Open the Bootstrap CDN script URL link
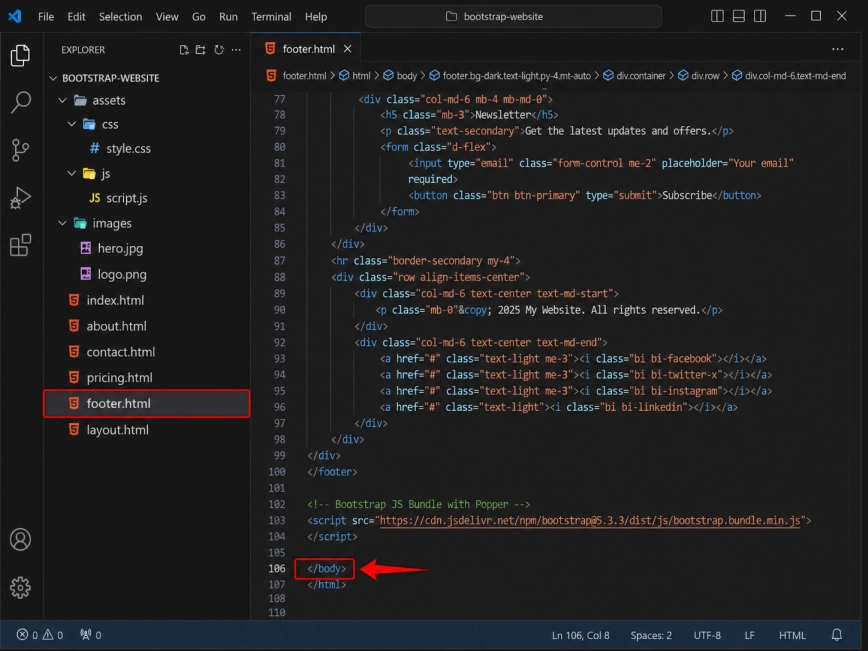This screenshot has height=651, width=868. click(590, 520)
